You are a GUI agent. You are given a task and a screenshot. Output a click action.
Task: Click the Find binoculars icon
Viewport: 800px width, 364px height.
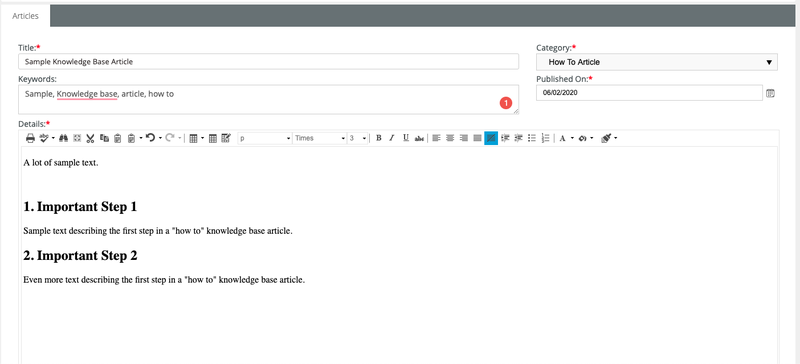[64, 138]
